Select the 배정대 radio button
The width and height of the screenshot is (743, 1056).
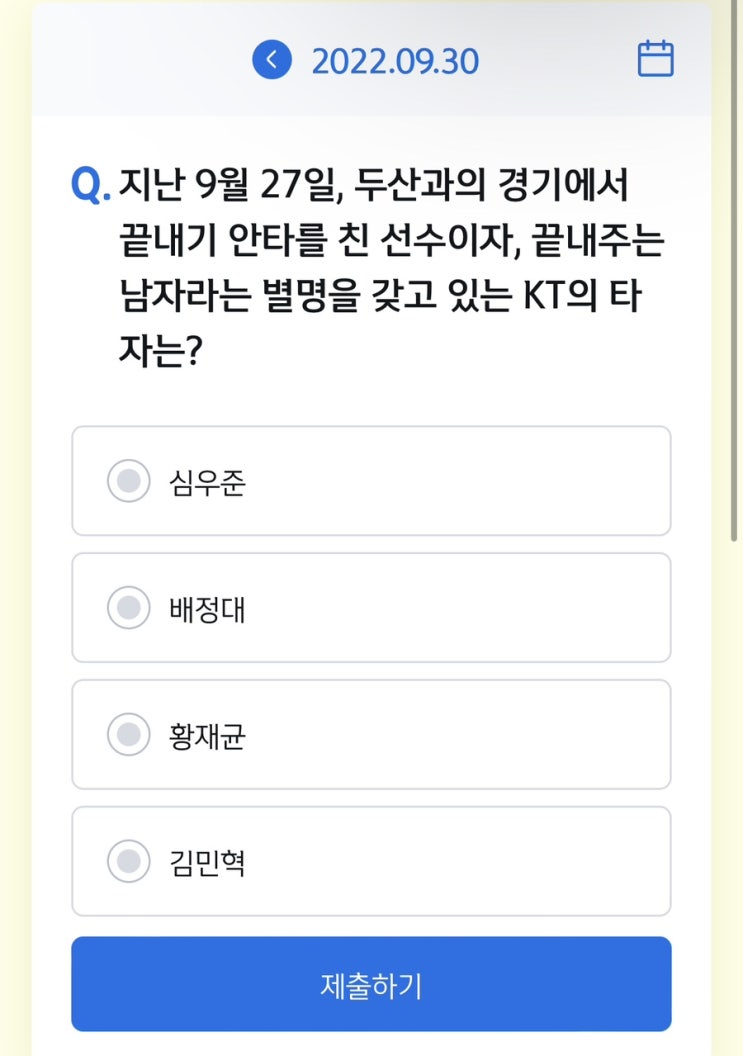pos(128,608)
